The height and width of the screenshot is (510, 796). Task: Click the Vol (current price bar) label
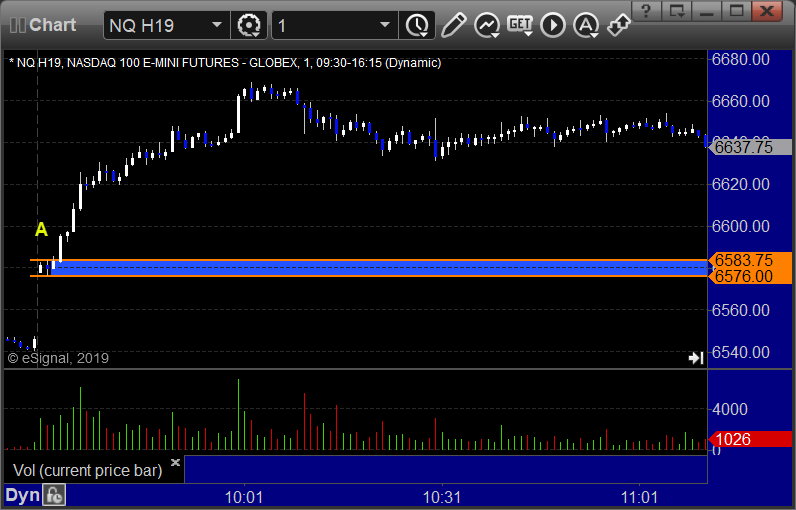[x=87, y=470]
